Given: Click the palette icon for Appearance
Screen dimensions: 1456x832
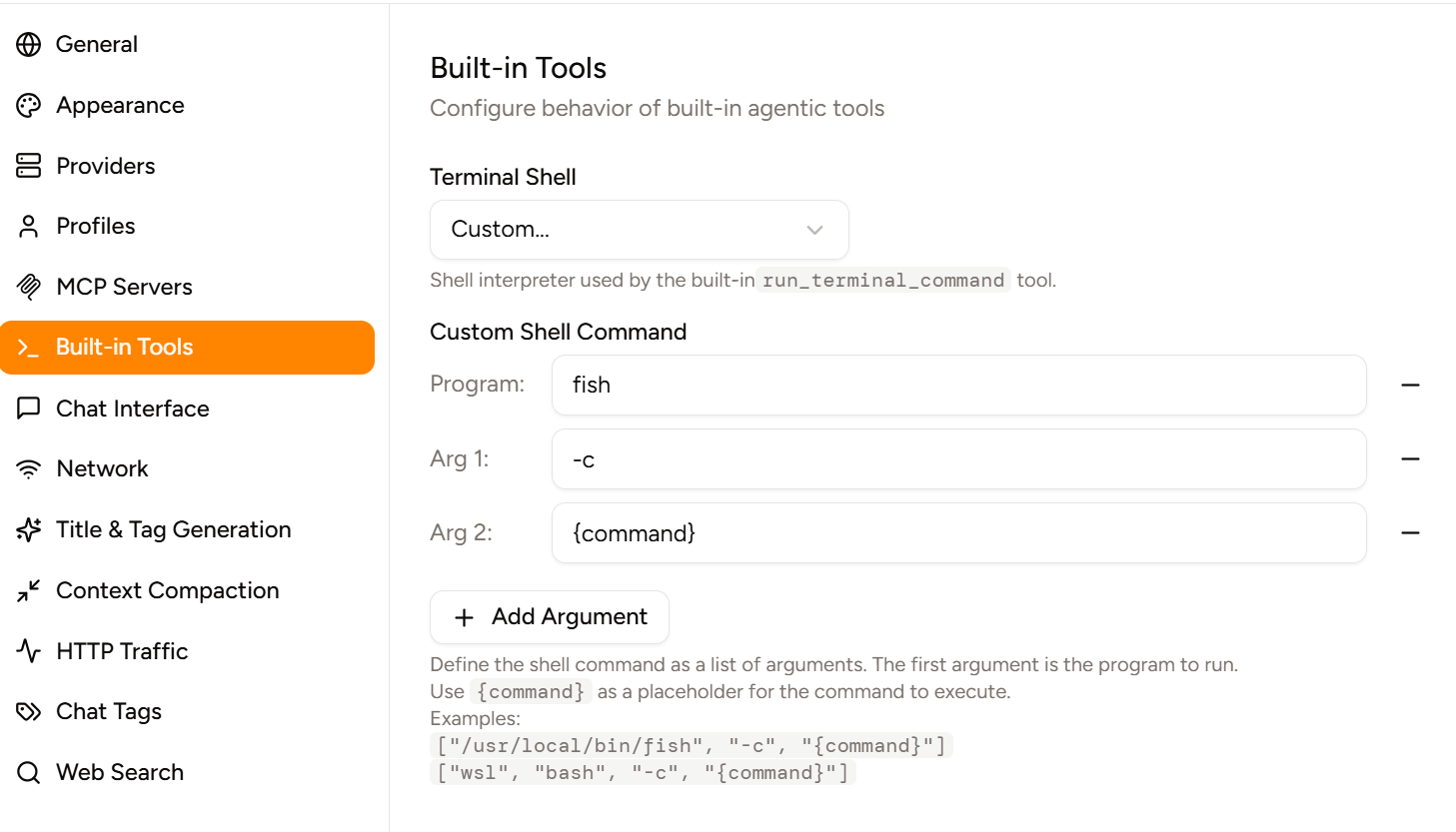Looking at the screenshot, I should point(29,105).
